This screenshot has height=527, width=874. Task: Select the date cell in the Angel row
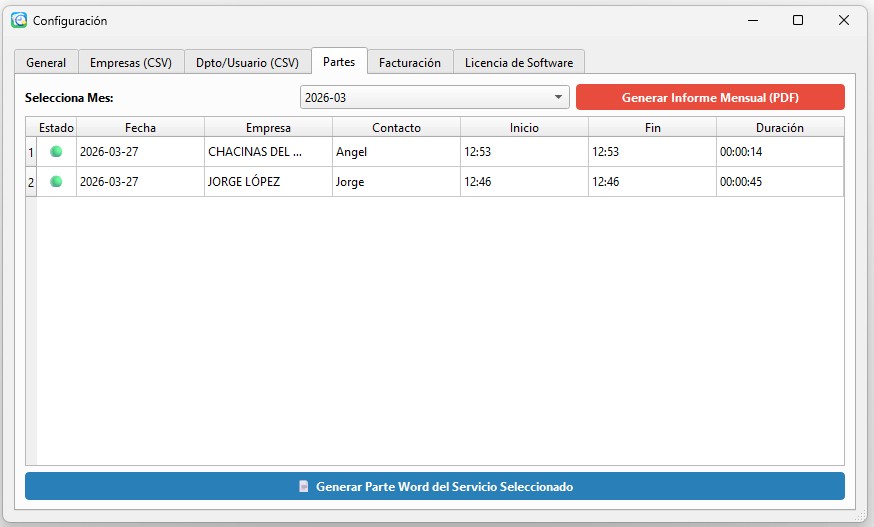point(140,152)
